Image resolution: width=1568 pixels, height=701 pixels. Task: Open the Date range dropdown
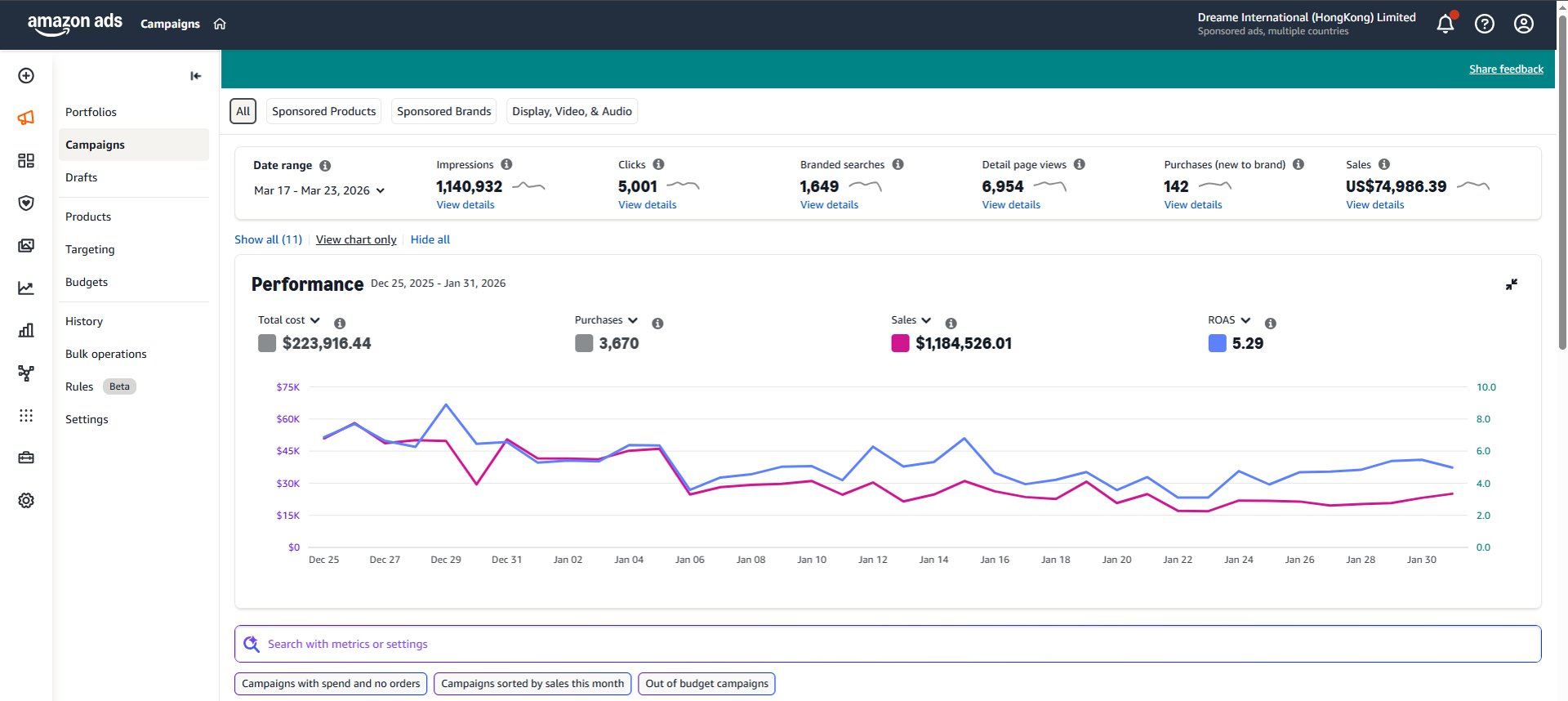point(318,190)
